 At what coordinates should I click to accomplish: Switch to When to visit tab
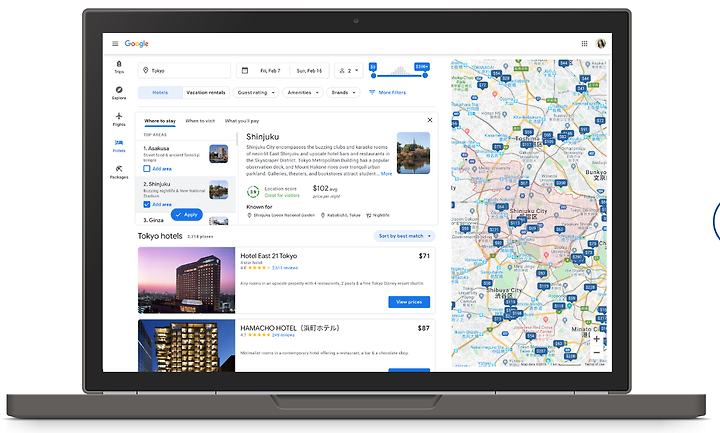(x=200, y=121)
